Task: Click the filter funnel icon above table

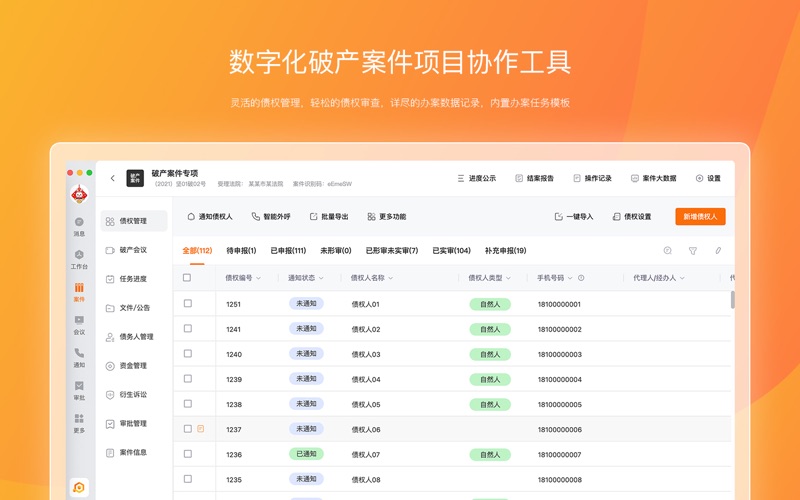Action: (693, 251)
